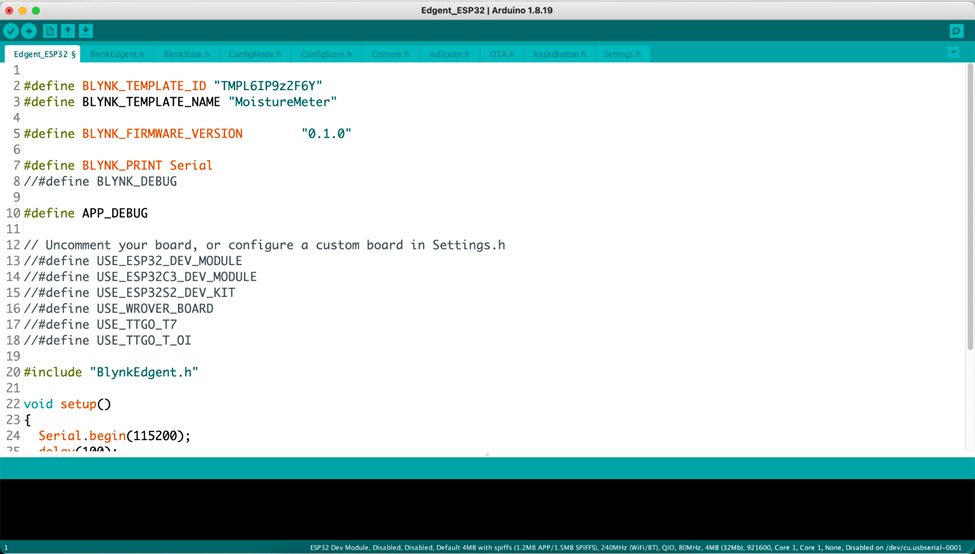Click the USE_TTGO_T7 comment line
The height and width of the screenshot is (554, 975).
pyautogui.click(x=100, y=325)
